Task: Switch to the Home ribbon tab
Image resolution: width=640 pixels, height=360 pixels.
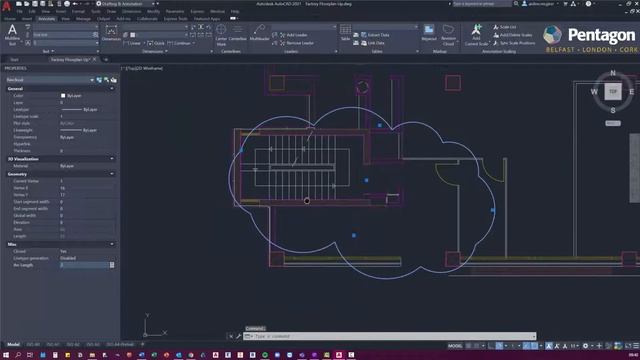Action: [9, 19]
